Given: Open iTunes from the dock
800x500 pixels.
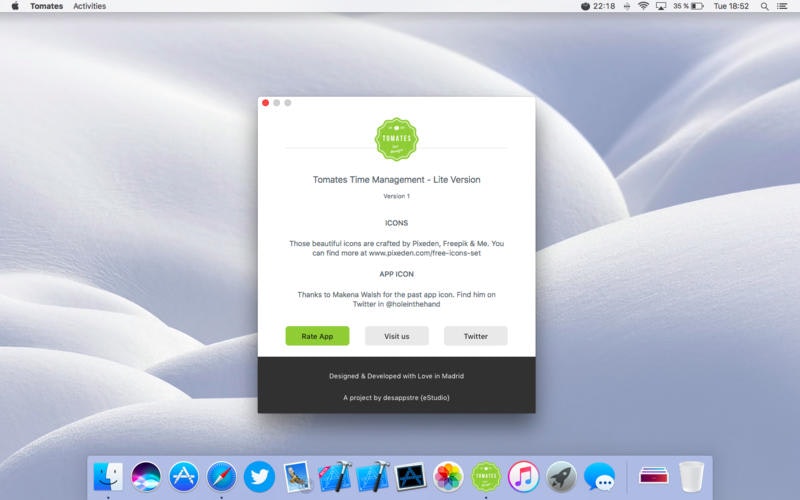Looking at the screenshot, I should pos(523,476).
